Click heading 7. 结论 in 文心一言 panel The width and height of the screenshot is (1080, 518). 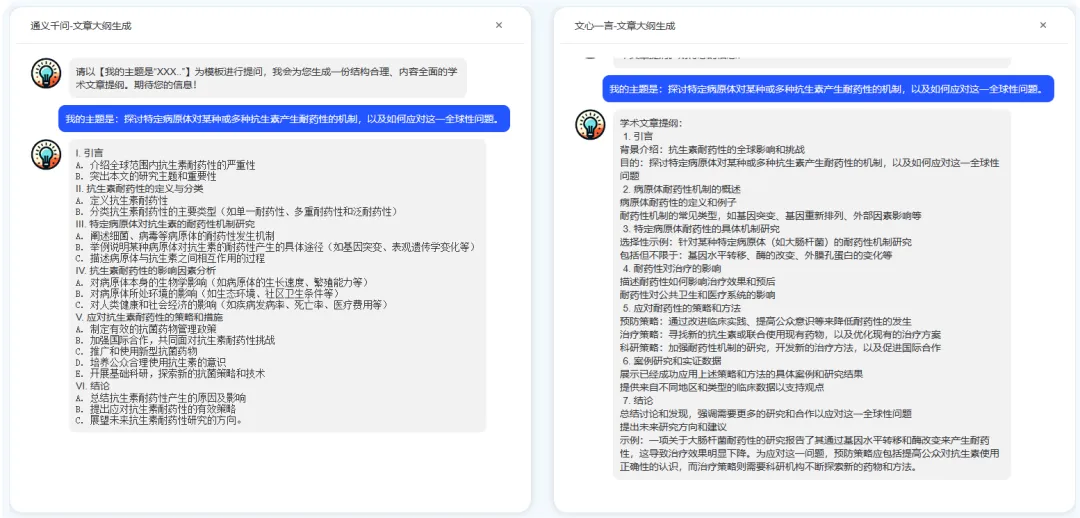(x=637, y=400)
